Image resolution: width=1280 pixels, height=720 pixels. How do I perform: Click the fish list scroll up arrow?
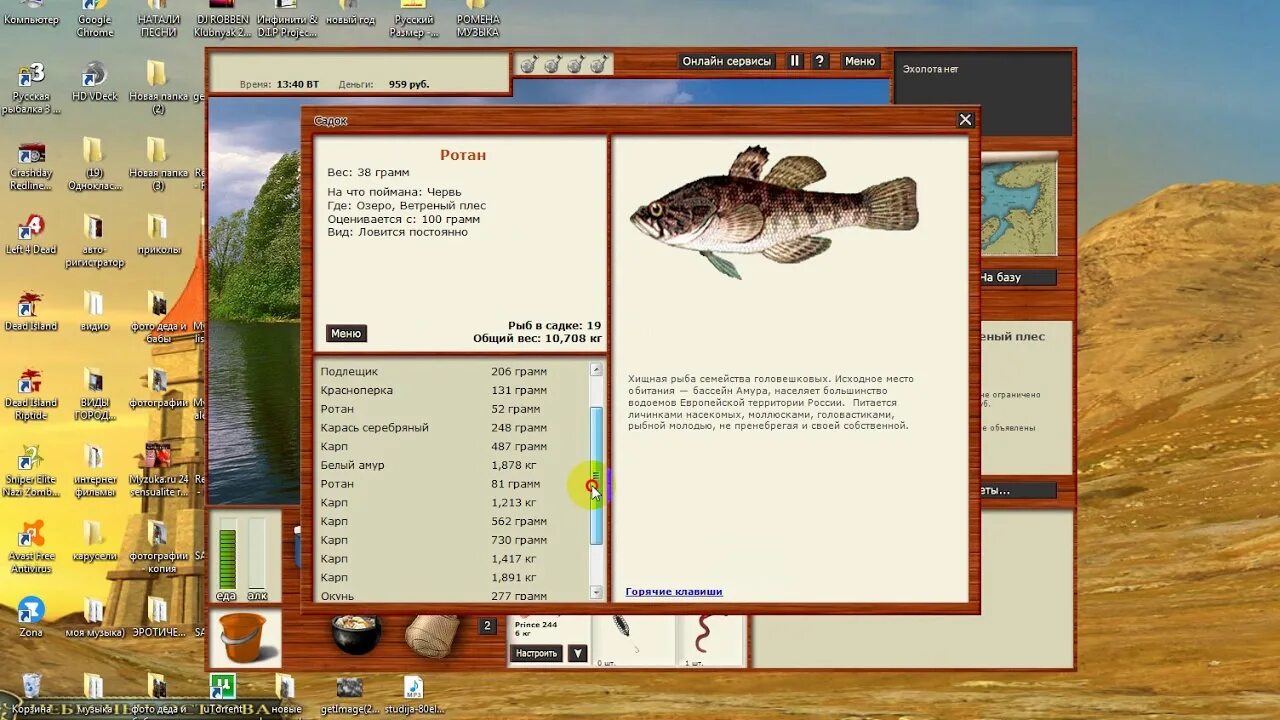coord(597,369)
